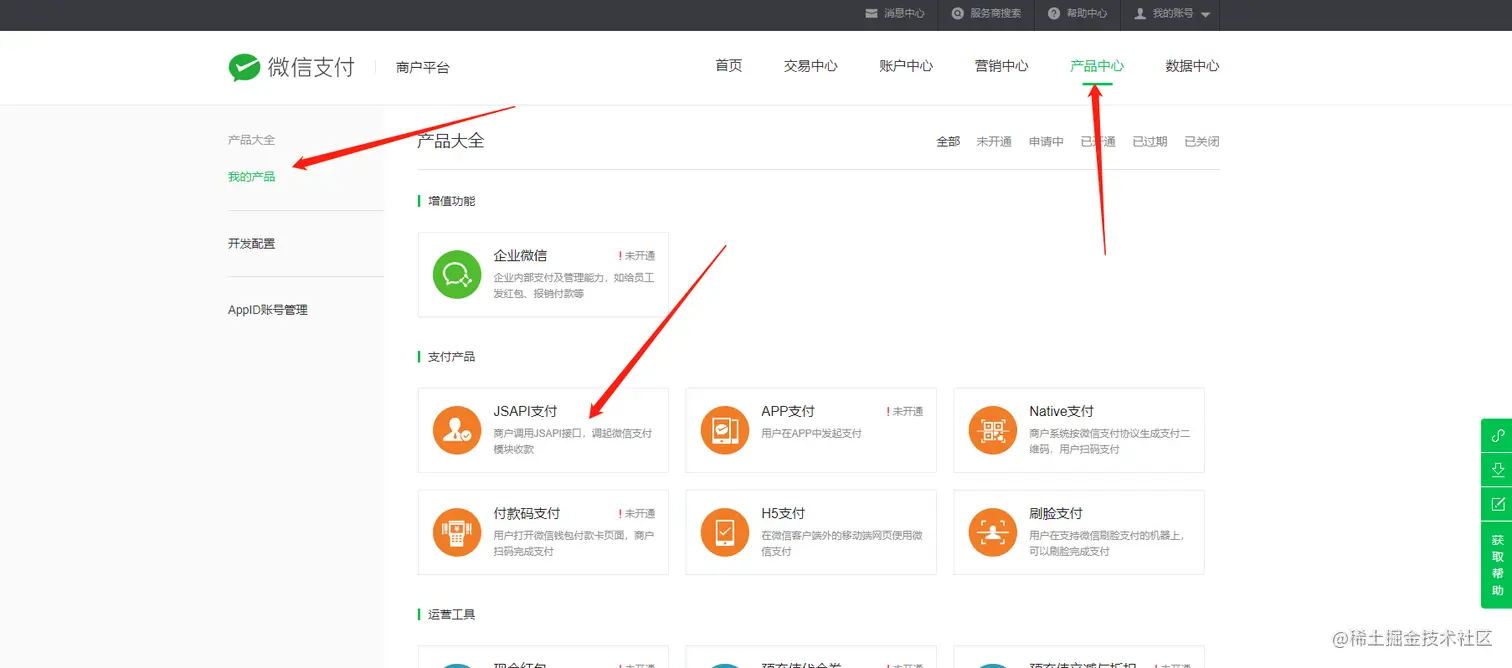Click the 商户平台 label in header
Viewport: 1512px width, 668px height.
pos(423,68)
